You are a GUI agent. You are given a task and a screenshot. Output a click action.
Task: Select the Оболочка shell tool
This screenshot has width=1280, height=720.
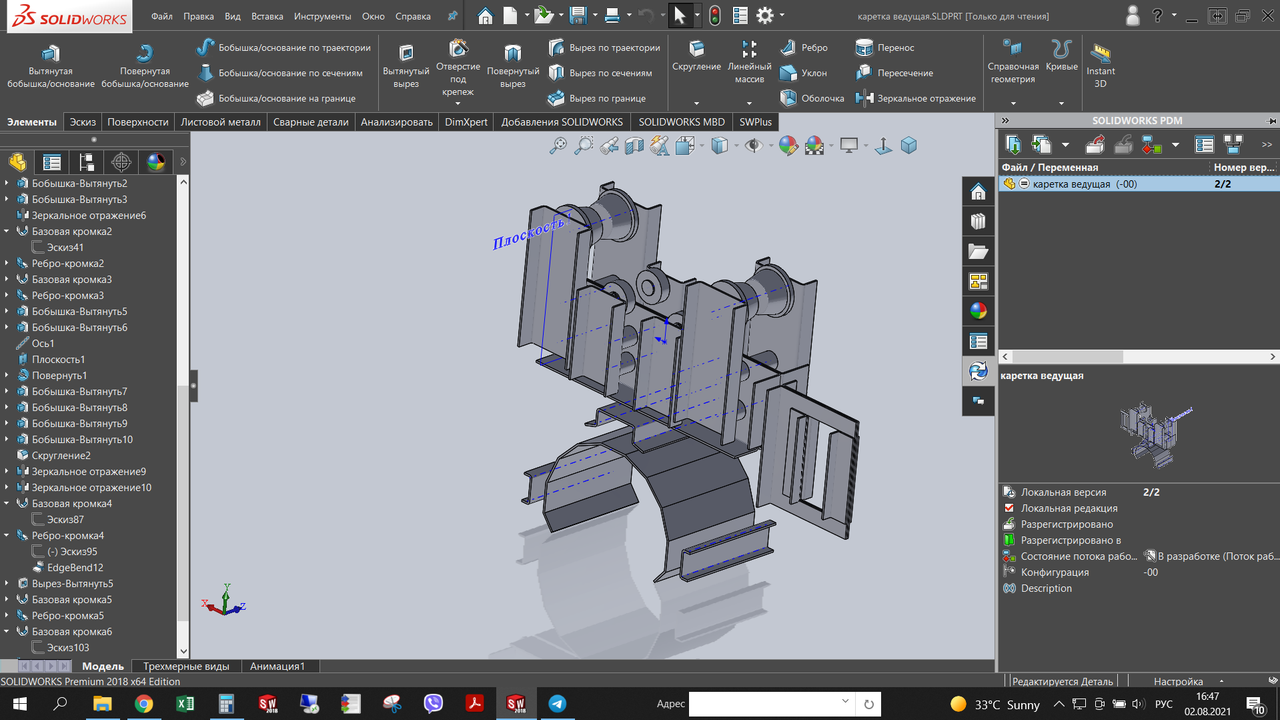point(812,98)
